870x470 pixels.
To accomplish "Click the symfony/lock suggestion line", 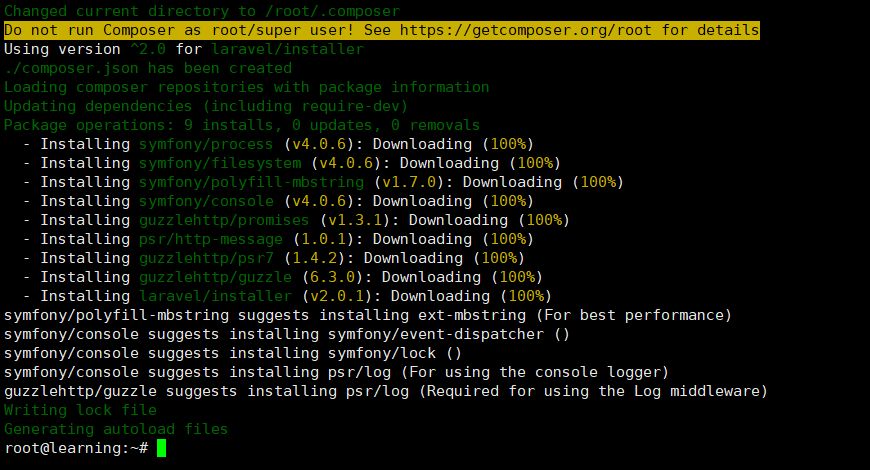I will (x=232, y=353).
